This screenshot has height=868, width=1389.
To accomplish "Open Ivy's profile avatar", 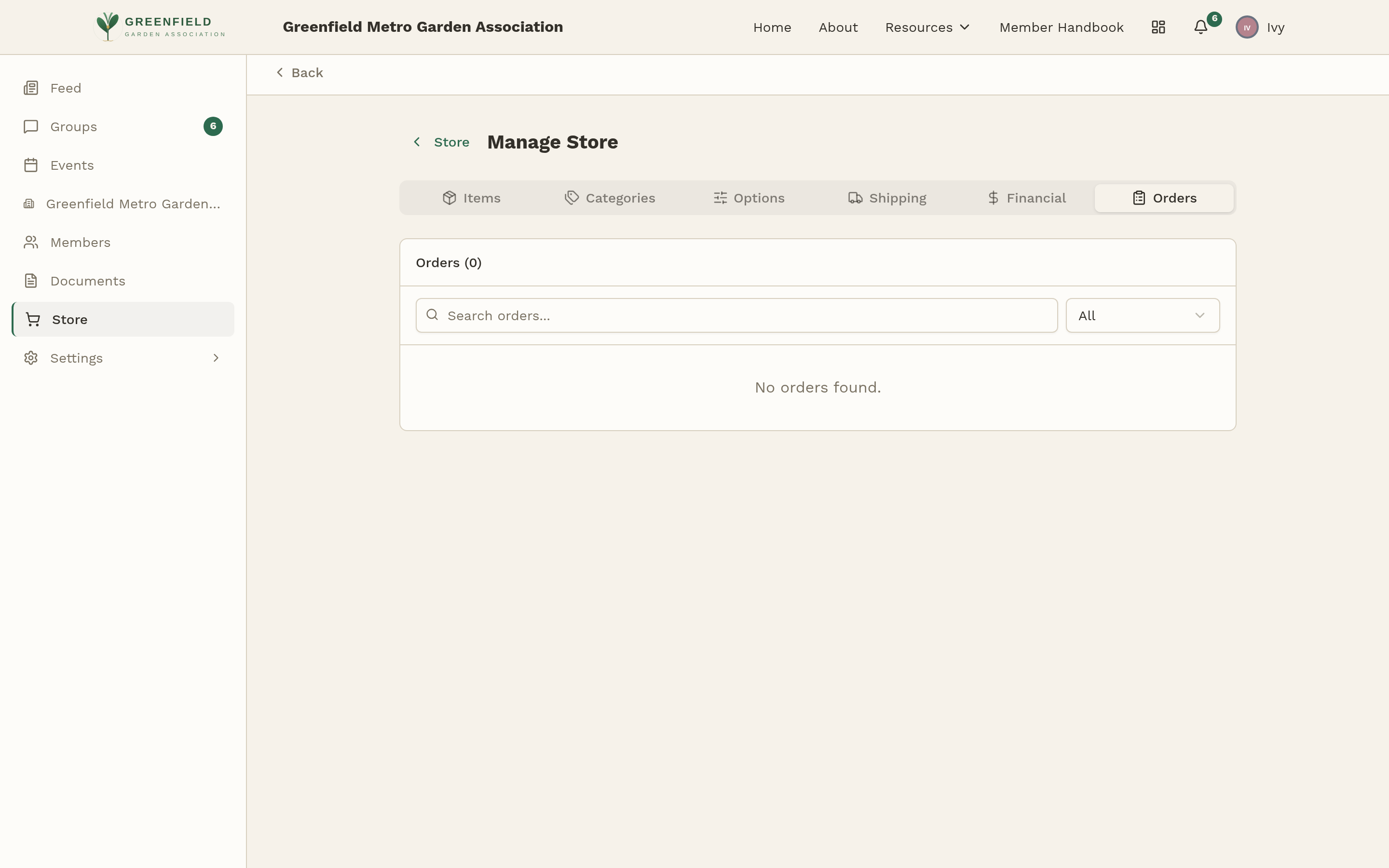I will click(x=1247, y=27).
